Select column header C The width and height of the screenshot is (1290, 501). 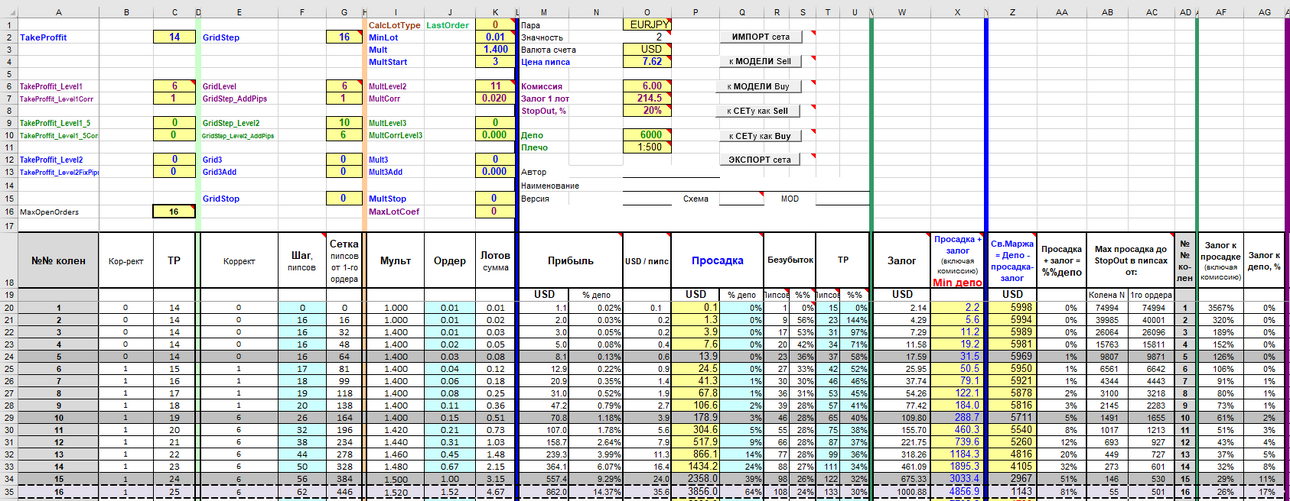point(175,12)
